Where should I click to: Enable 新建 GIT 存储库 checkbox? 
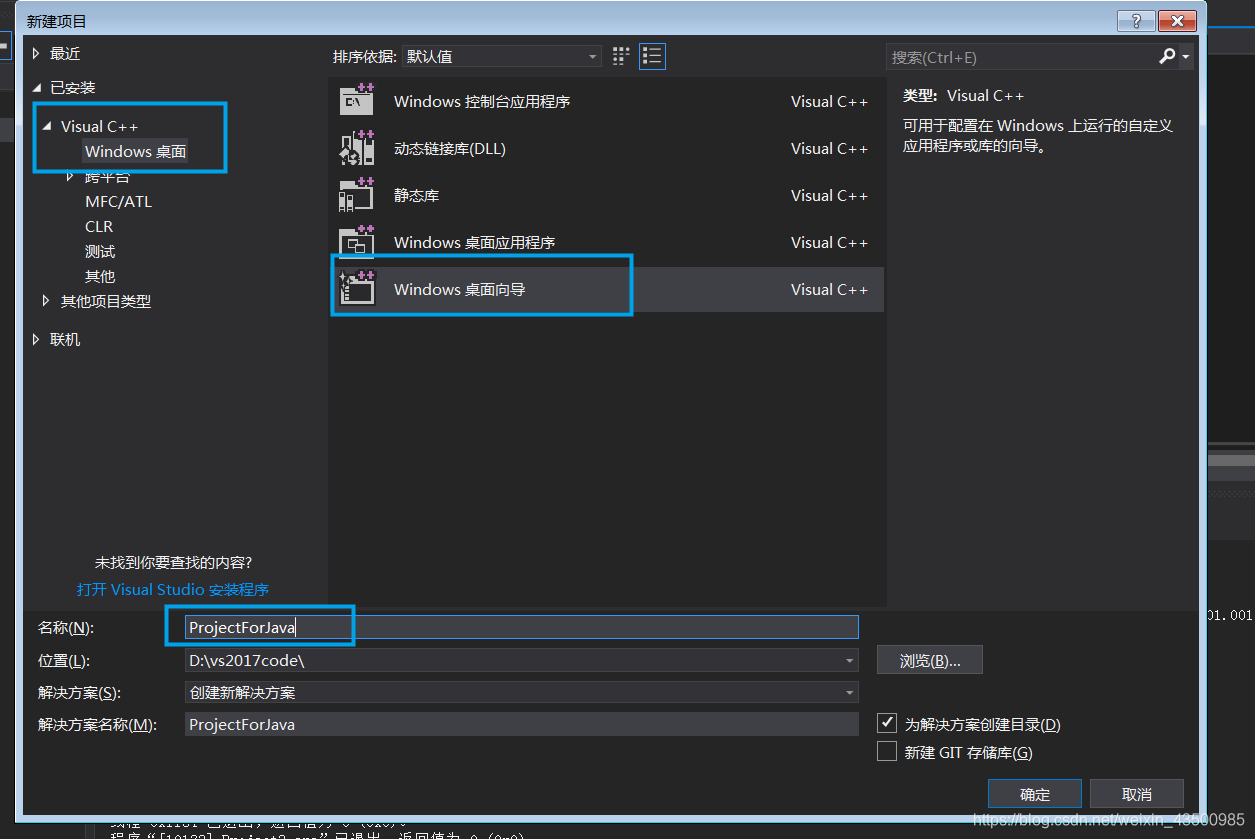coord(886,751)
